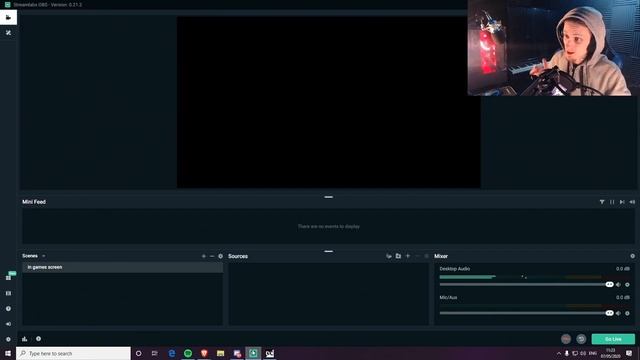Mute the Mic/Aux speaker icon
This screenshot has height=360, width=640.
[618, 313]
